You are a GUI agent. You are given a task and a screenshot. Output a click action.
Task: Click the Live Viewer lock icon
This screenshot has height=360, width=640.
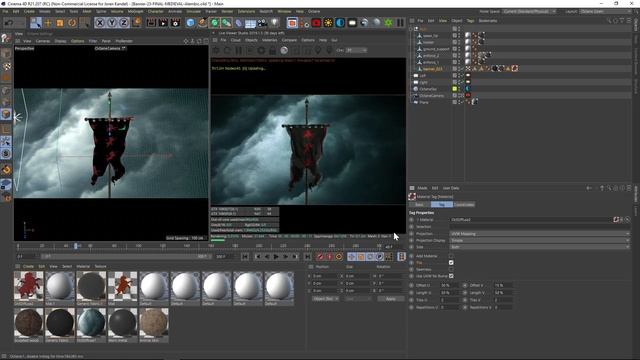coord(272,50)
